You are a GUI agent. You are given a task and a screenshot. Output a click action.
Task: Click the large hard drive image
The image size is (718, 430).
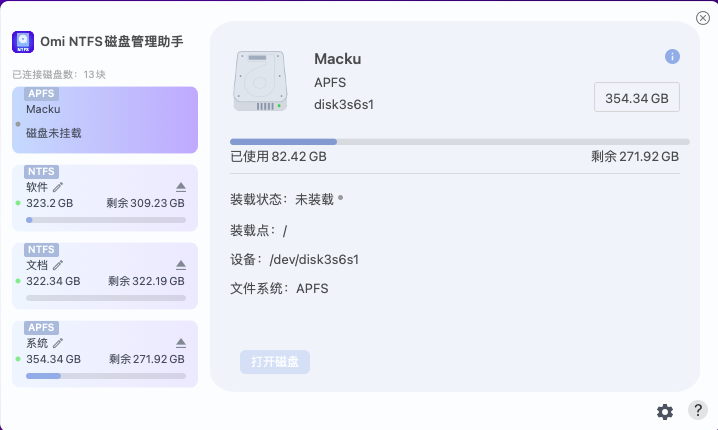260,81
